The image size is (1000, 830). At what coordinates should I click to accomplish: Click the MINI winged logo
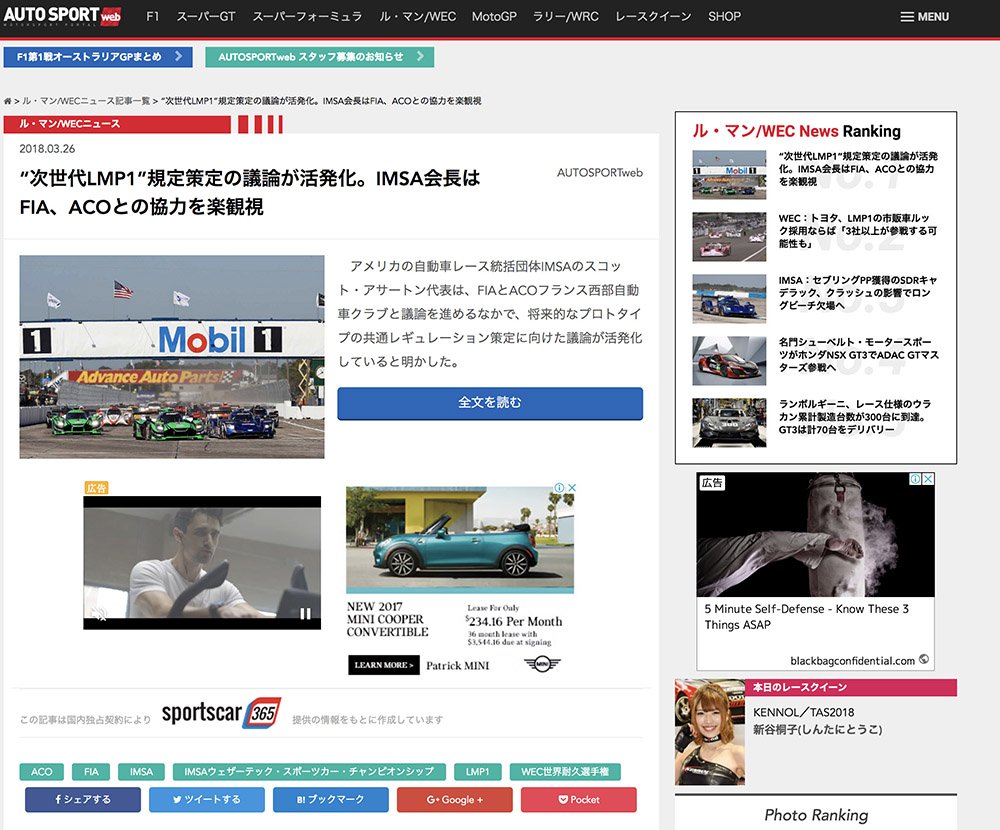(542, 665)
